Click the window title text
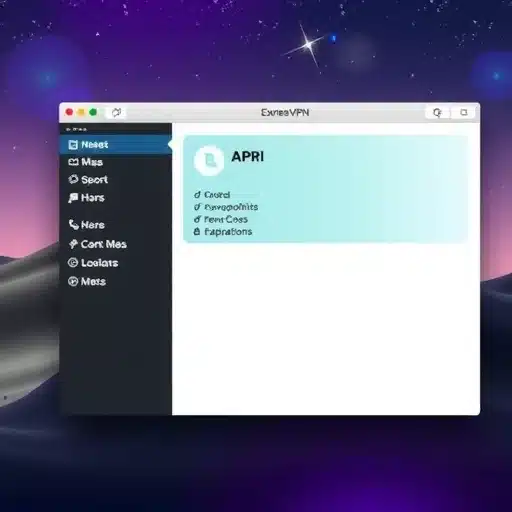This screenshot has height=512, width=512. click(x=285, y=113)
